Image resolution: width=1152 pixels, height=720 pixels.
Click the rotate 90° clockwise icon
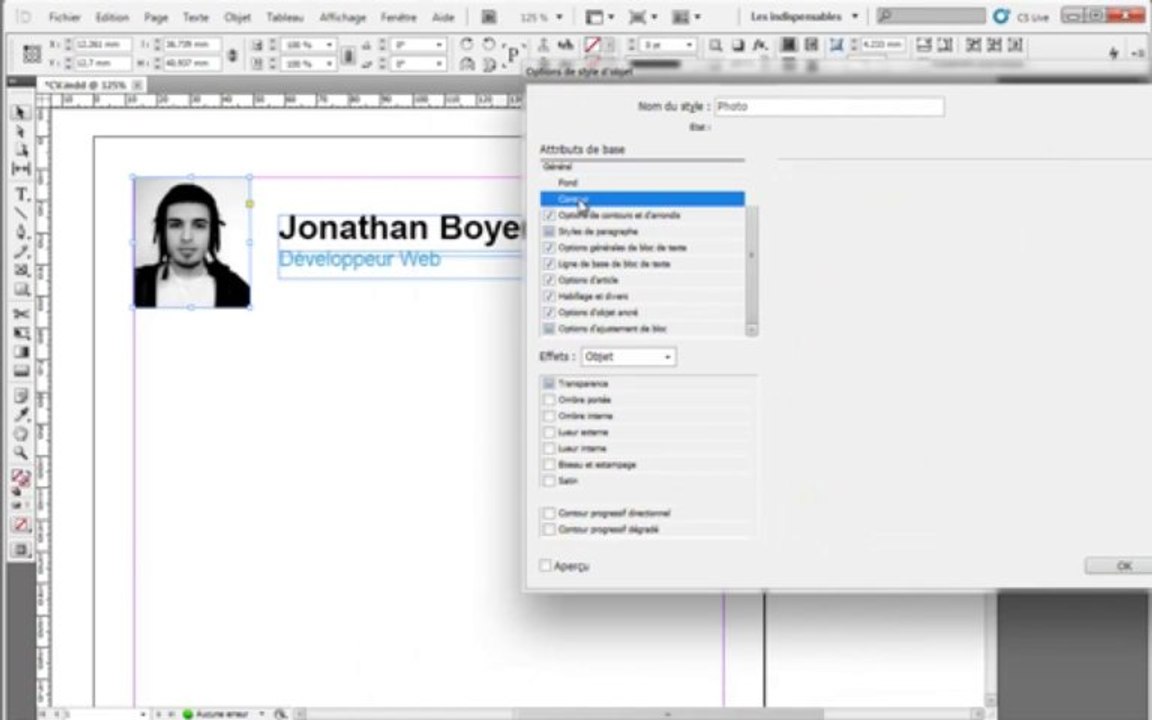click(467, 46)
